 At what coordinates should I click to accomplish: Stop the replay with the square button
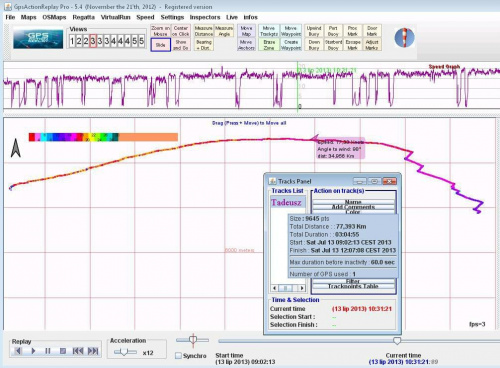pyautogui.click(x=62, y=351)
